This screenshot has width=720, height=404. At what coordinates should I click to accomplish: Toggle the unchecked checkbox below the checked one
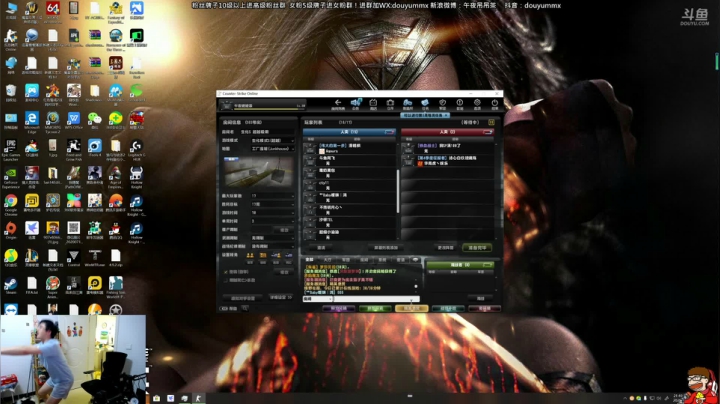(226, 280)
